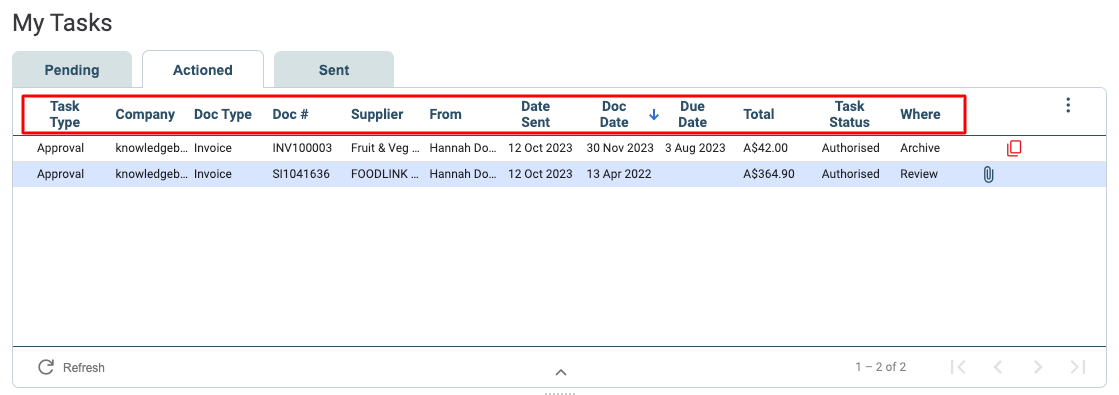Switch to the Sent tab

(x=334, y=70)
